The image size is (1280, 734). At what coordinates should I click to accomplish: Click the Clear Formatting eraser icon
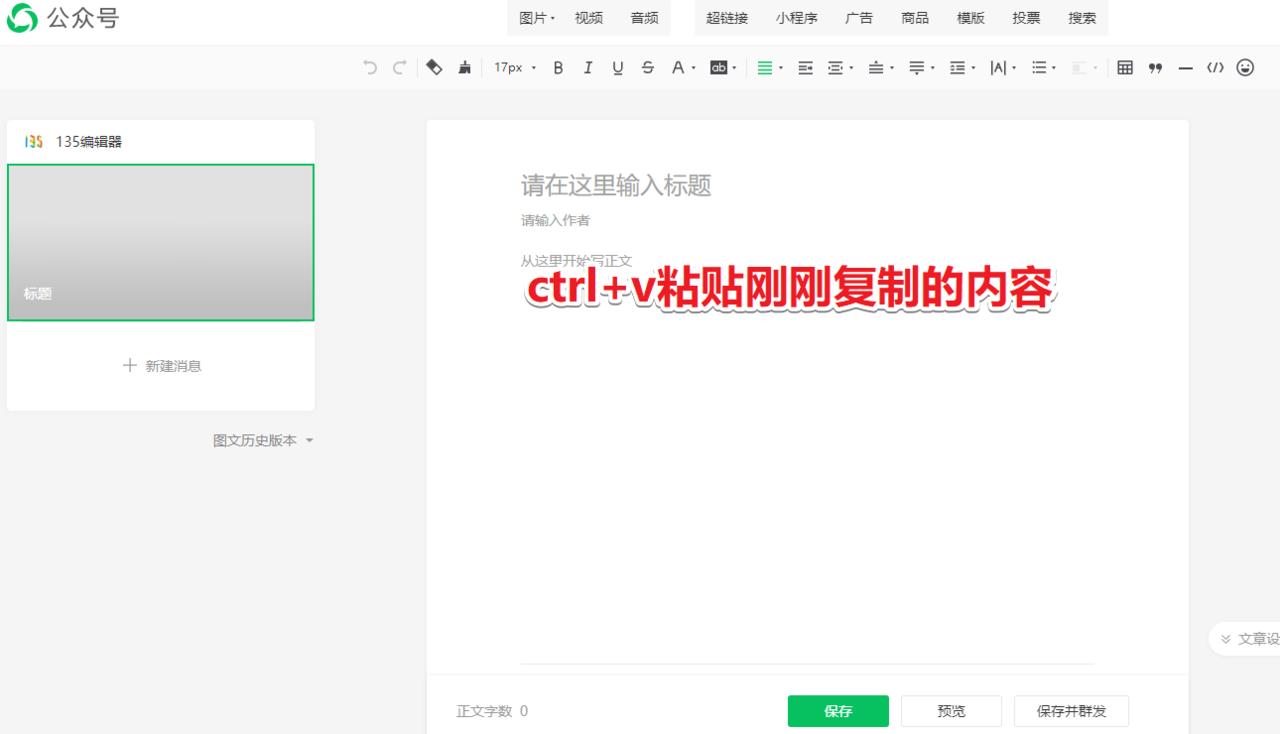coord(434,67)
